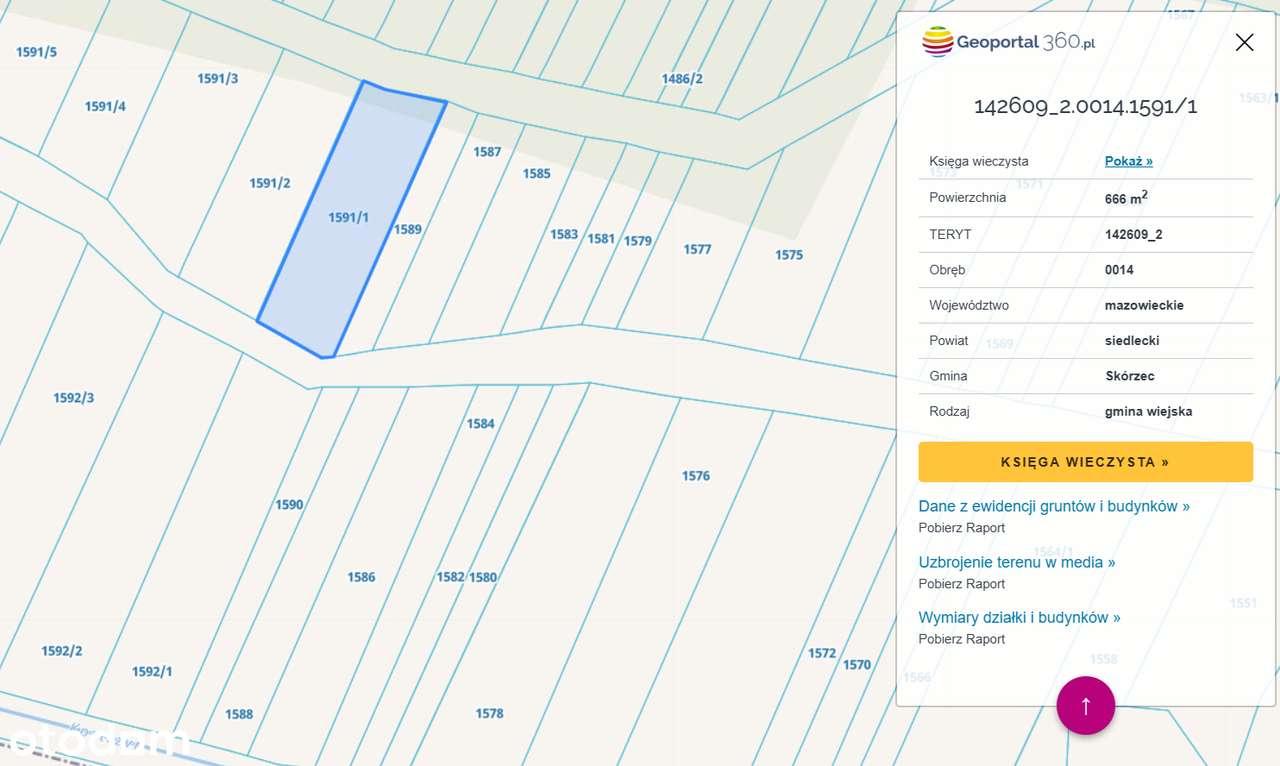Click parcel label 1587 on map
The image size is (1280, 766).
point(487,152)
